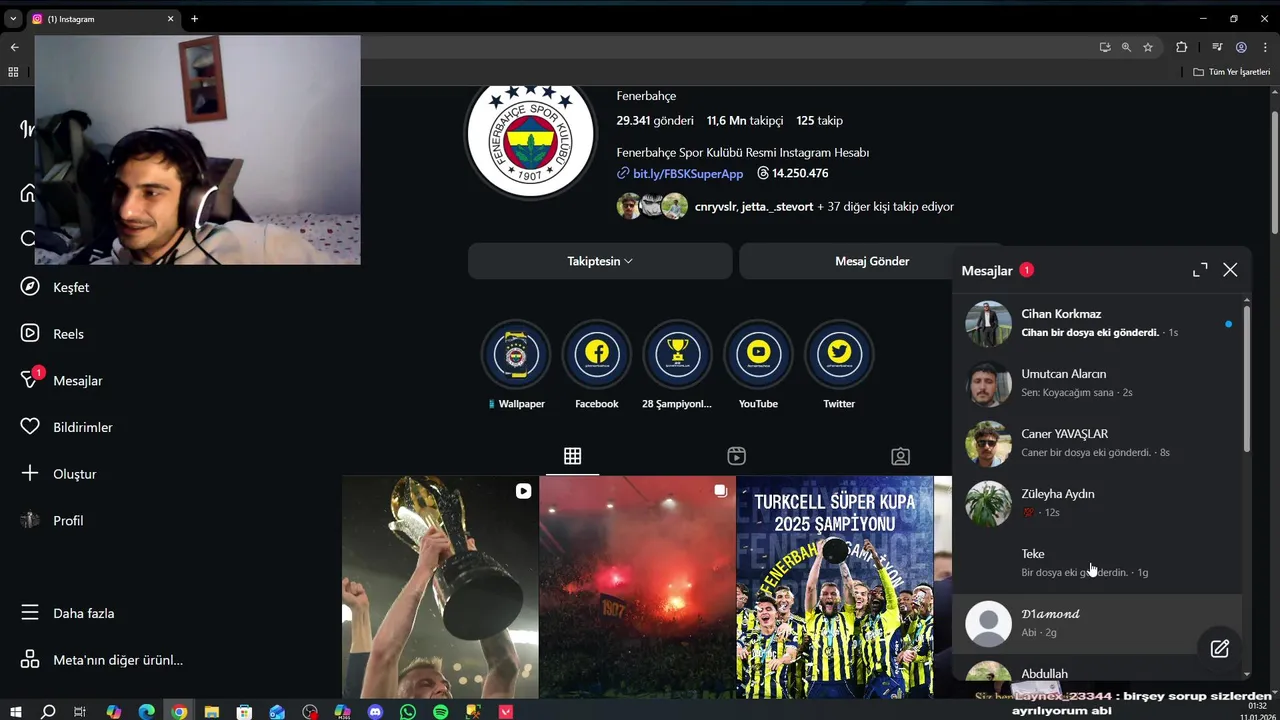The height and width of the screenshot is (720, 1280).
Task: Open Windows taskbar search
Action: tap(48, 712)
